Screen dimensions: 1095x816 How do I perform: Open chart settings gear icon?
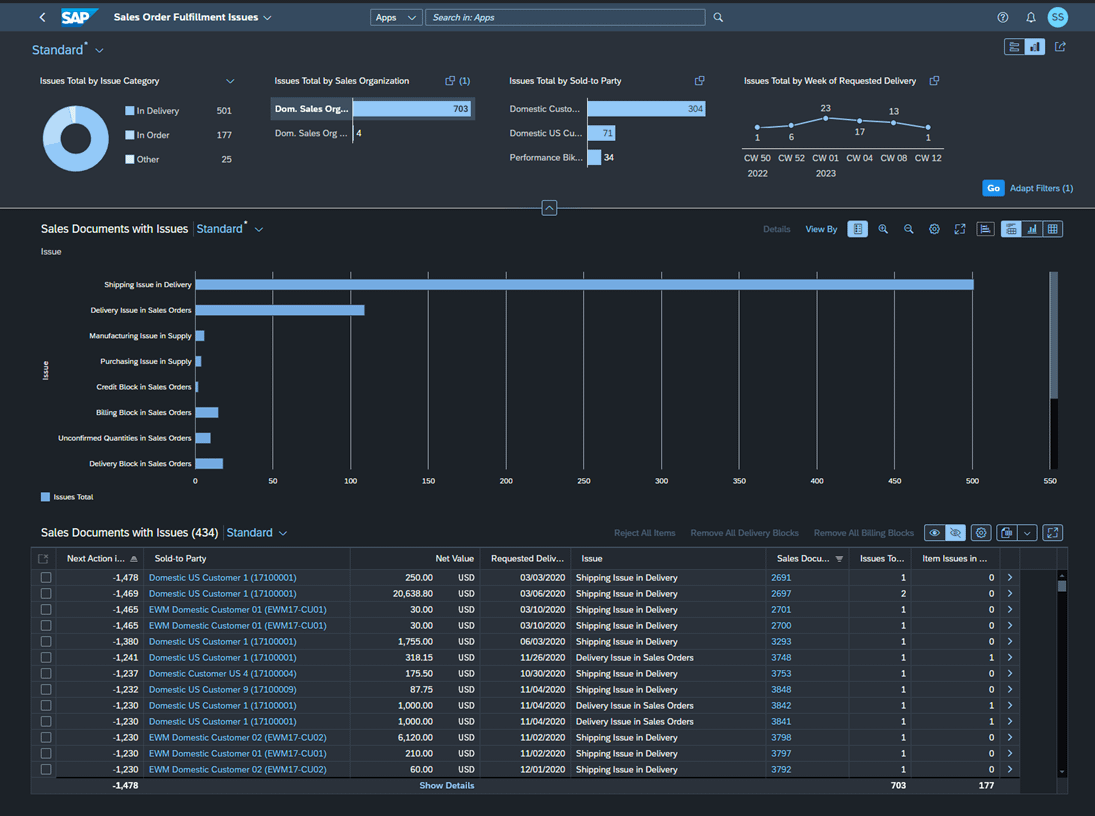coord(934,229)
